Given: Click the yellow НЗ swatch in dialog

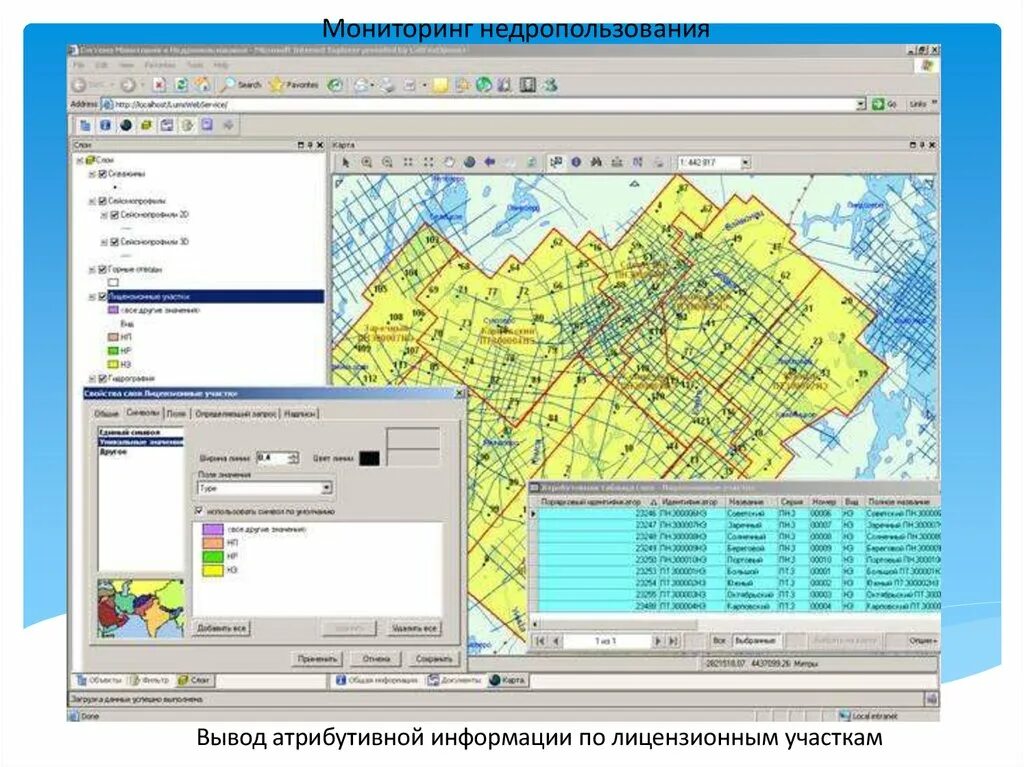Looking at the screenshot, I should pos(213,570).
